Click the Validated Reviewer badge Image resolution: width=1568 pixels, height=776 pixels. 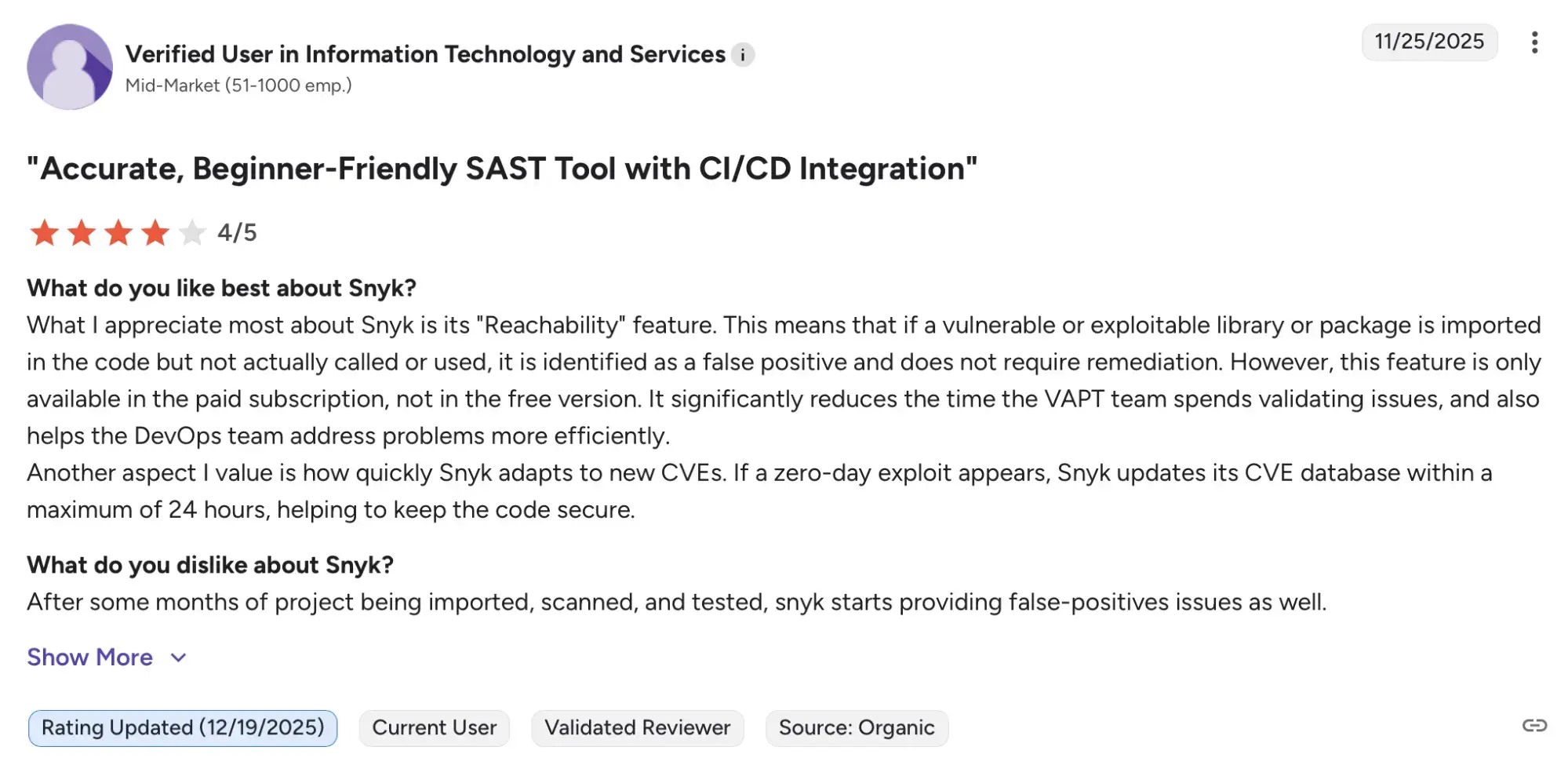pyautogui.click(x=637, y=728)
